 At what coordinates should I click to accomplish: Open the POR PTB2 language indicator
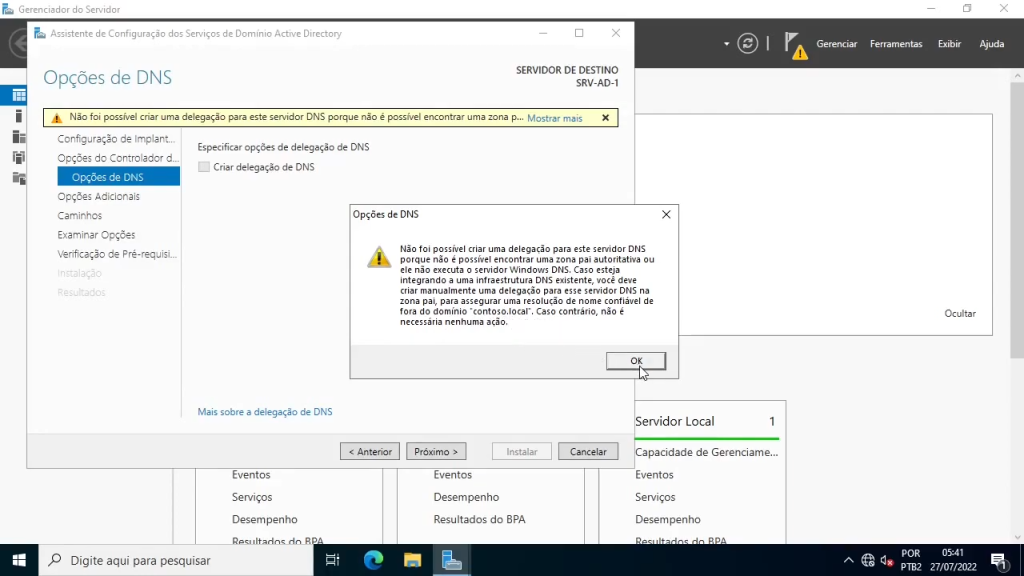pos(910,560)
